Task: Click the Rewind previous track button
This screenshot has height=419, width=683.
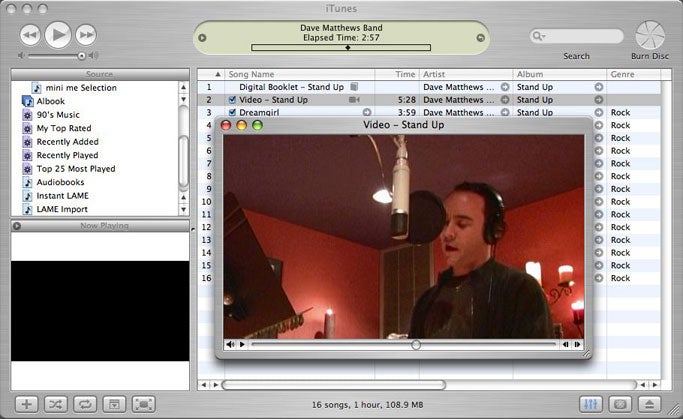Action: coord(30,35)
